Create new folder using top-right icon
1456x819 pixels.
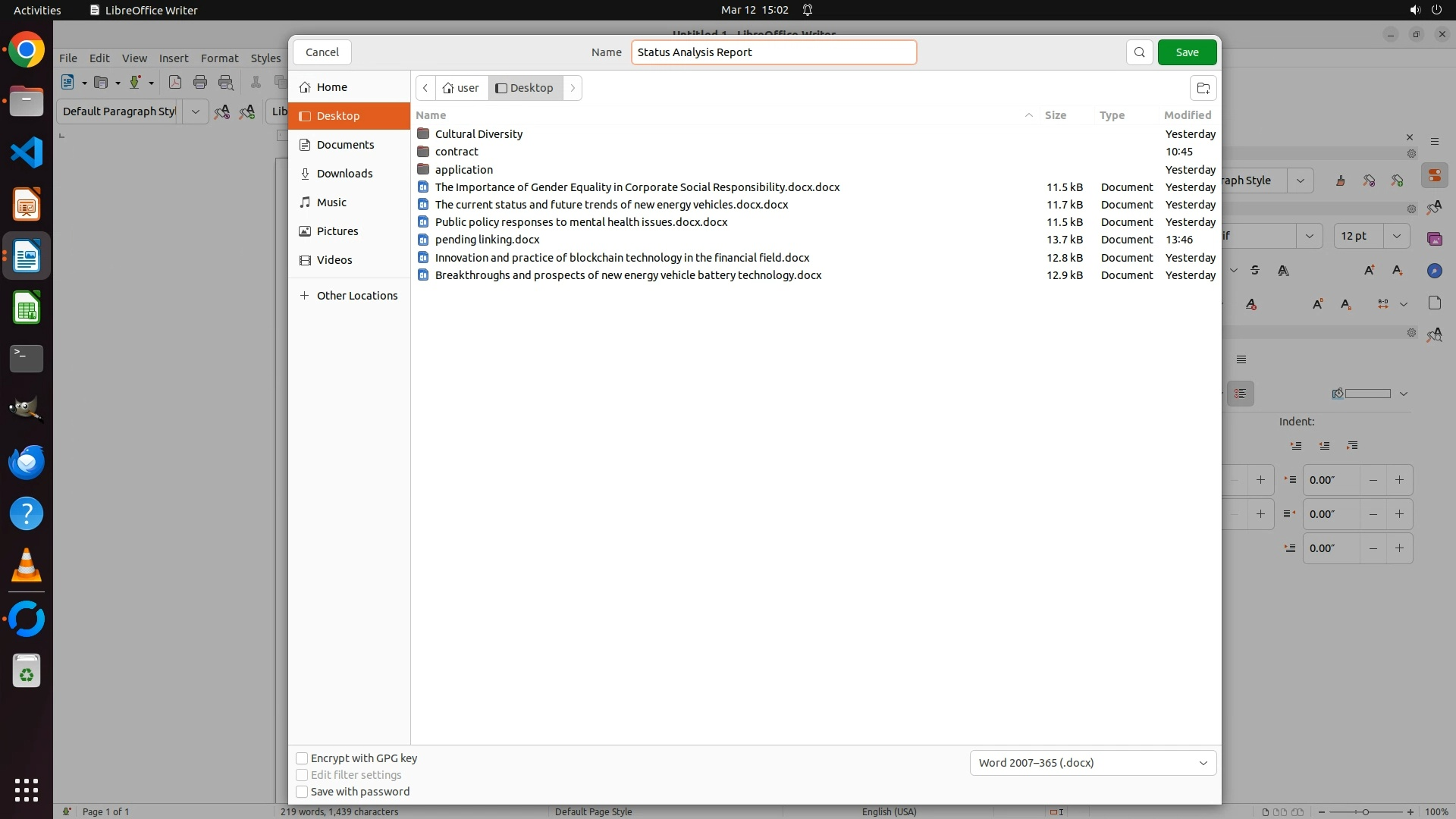coord(1203,88)
